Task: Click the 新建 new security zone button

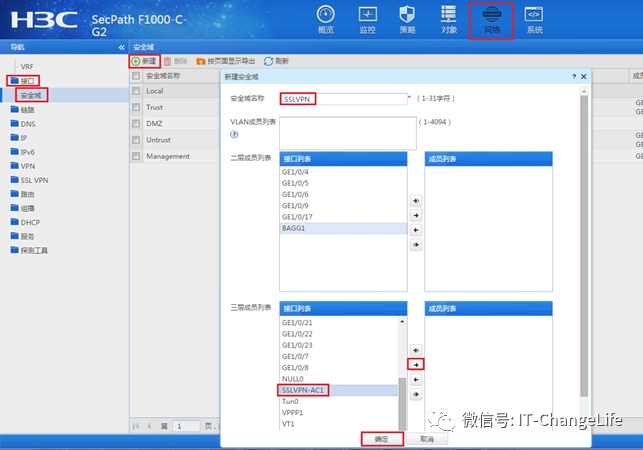Action: pyautogui.click(x=144, y=61)
